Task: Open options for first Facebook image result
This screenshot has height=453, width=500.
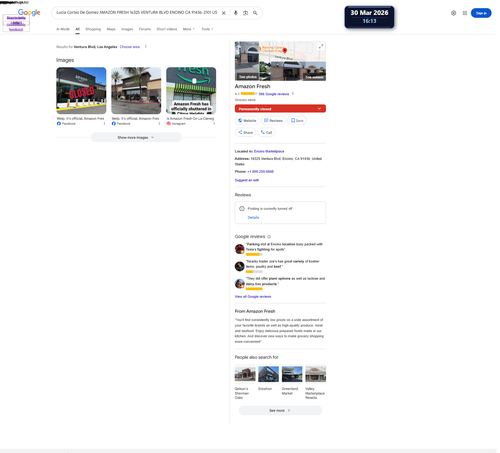Action: point(104,124)
